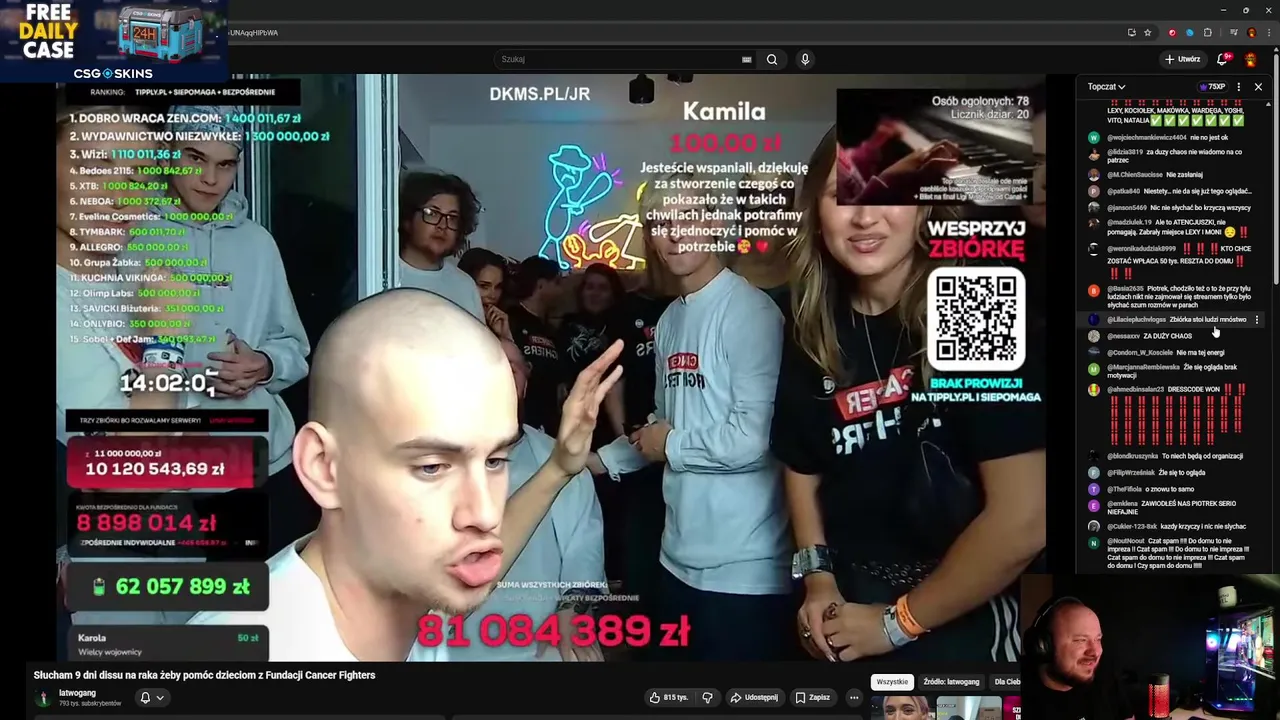Open the latwogang channel name link

pyautogui.click(x=77, y=693)
